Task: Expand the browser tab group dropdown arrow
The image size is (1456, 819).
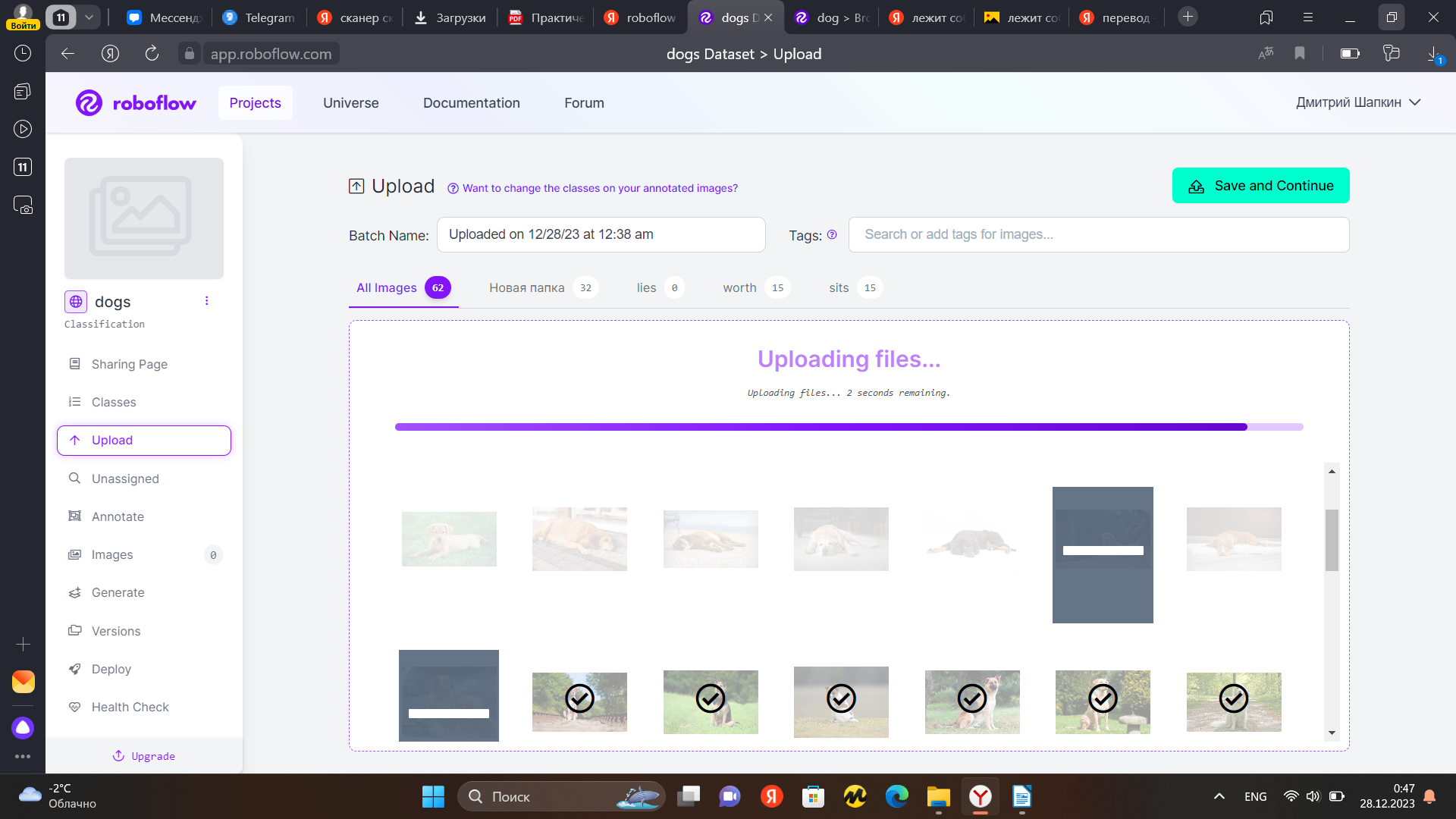Action: [x=89, y=17]
